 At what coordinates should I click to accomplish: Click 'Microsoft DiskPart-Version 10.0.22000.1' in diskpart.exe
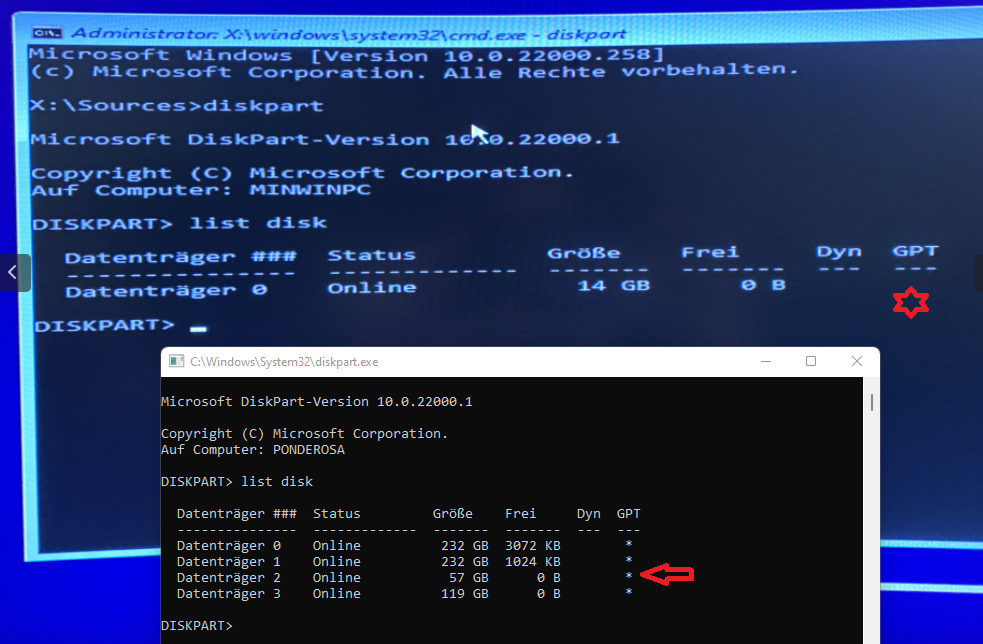[317, 401]
